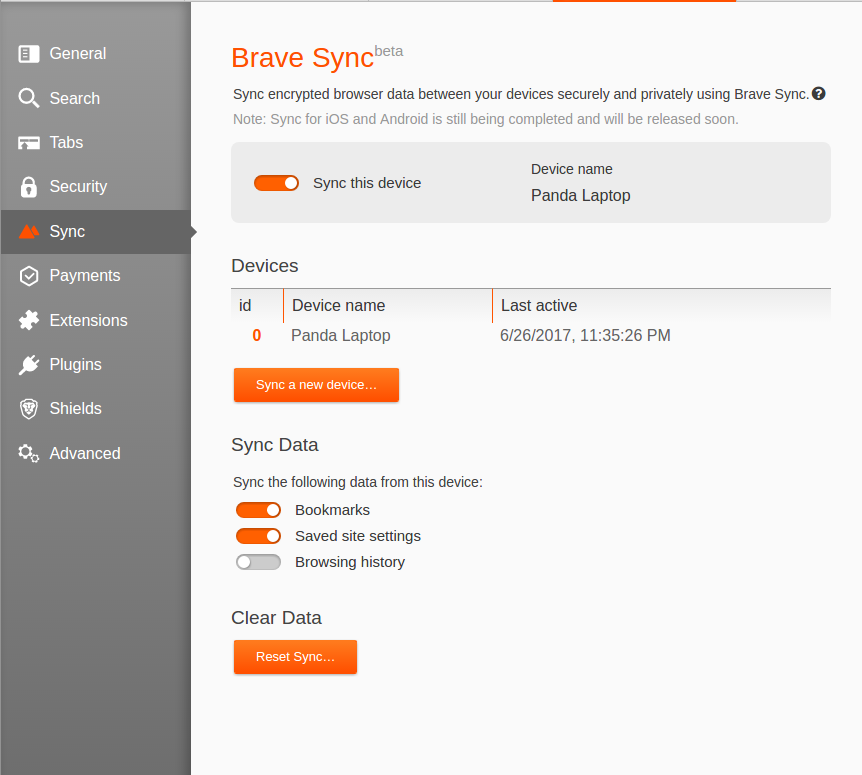Select the Sync label in sidebar
862x775 pixels.
point(67,231)
